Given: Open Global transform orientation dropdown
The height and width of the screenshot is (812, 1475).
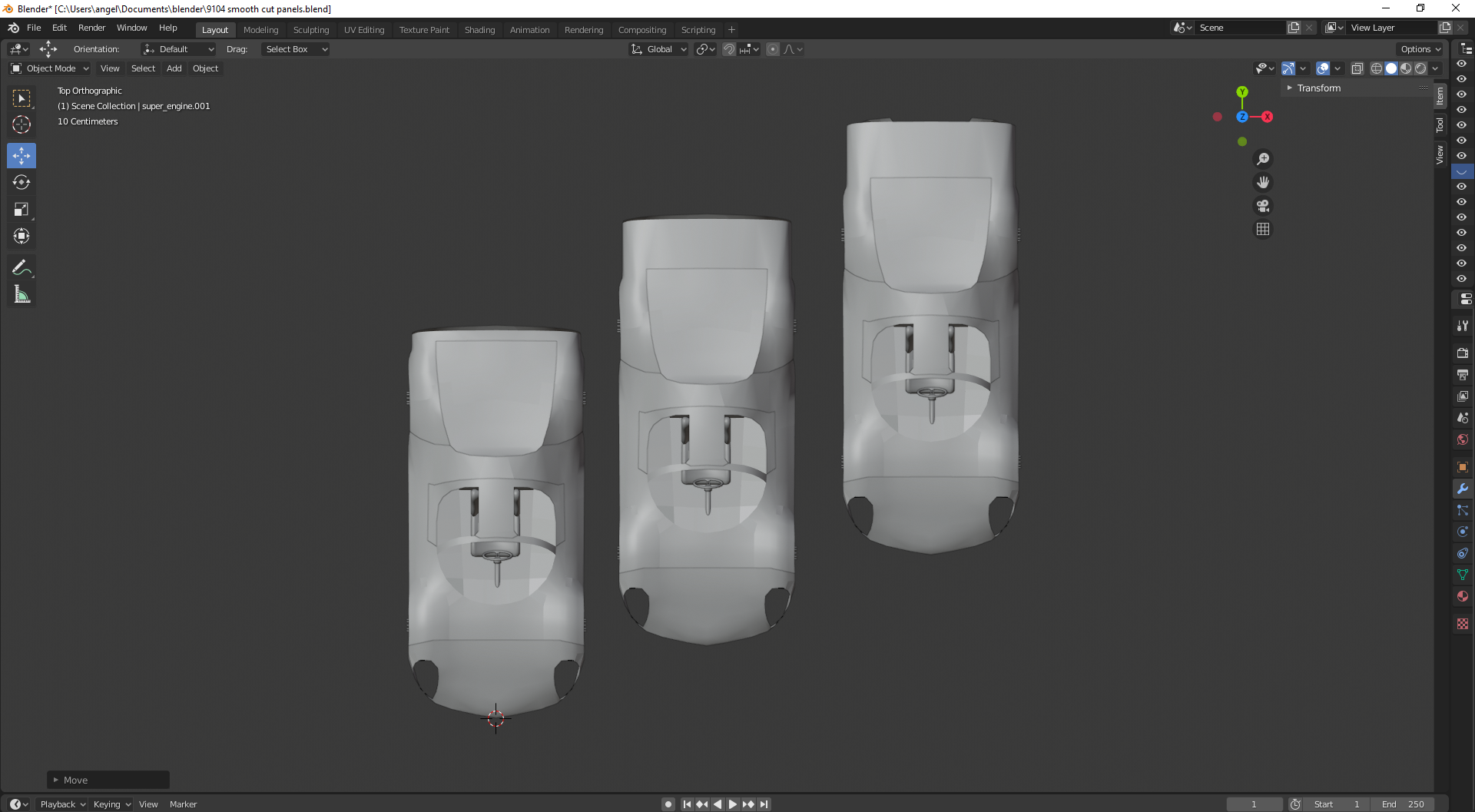Looking at the screenshot, I should point(658,49).
